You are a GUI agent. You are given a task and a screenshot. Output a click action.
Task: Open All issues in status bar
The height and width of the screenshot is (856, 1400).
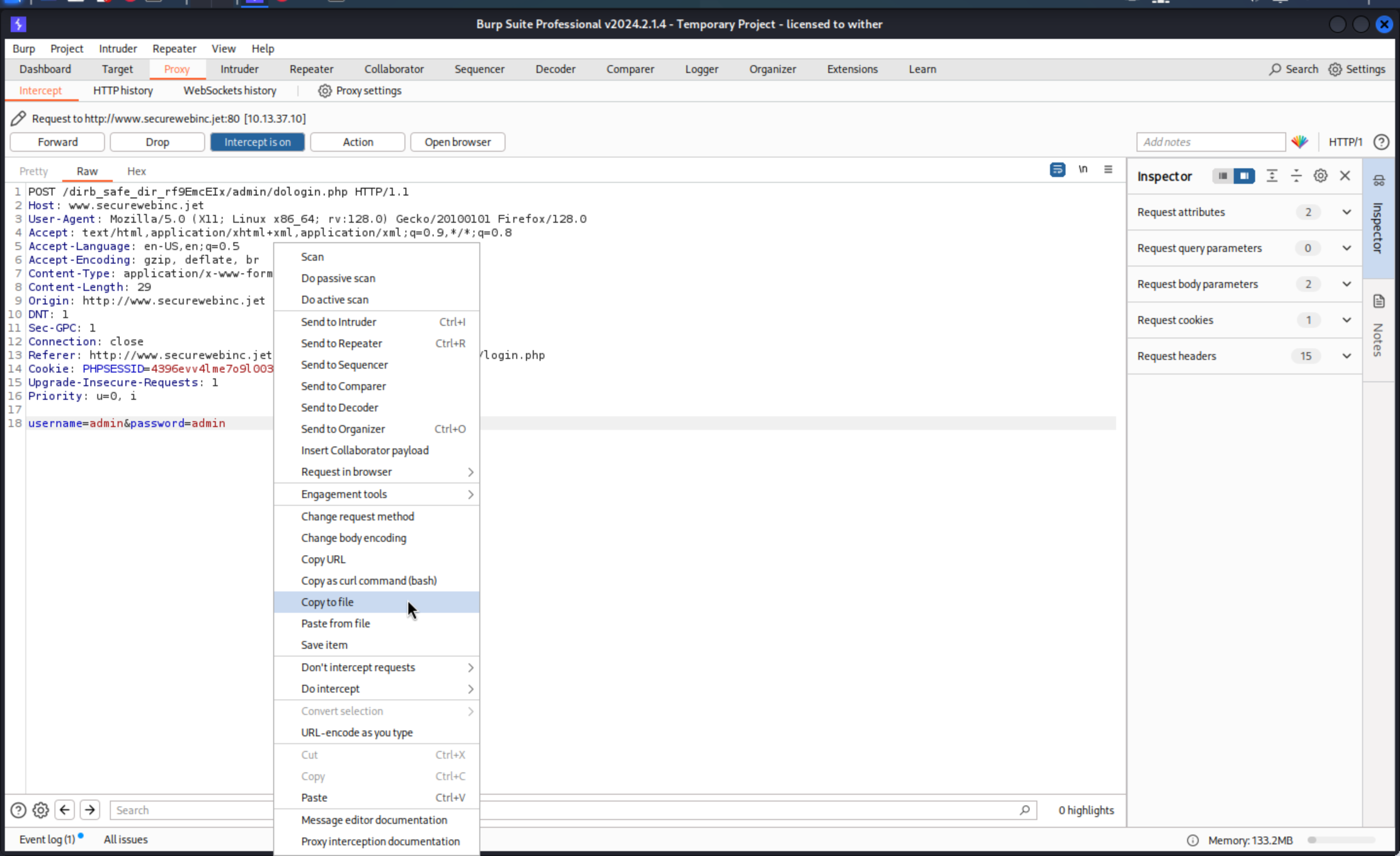pyautogui.click(x=125, y=839)
